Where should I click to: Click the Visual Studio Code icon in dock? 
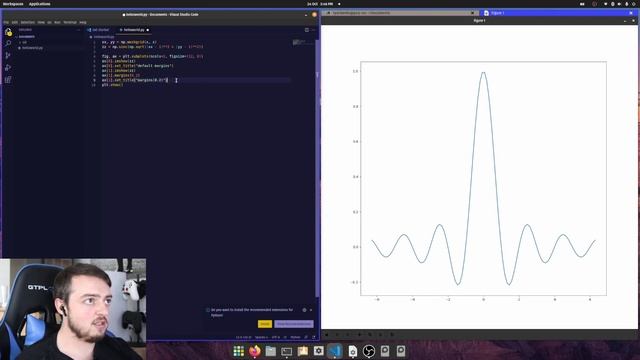335,351
